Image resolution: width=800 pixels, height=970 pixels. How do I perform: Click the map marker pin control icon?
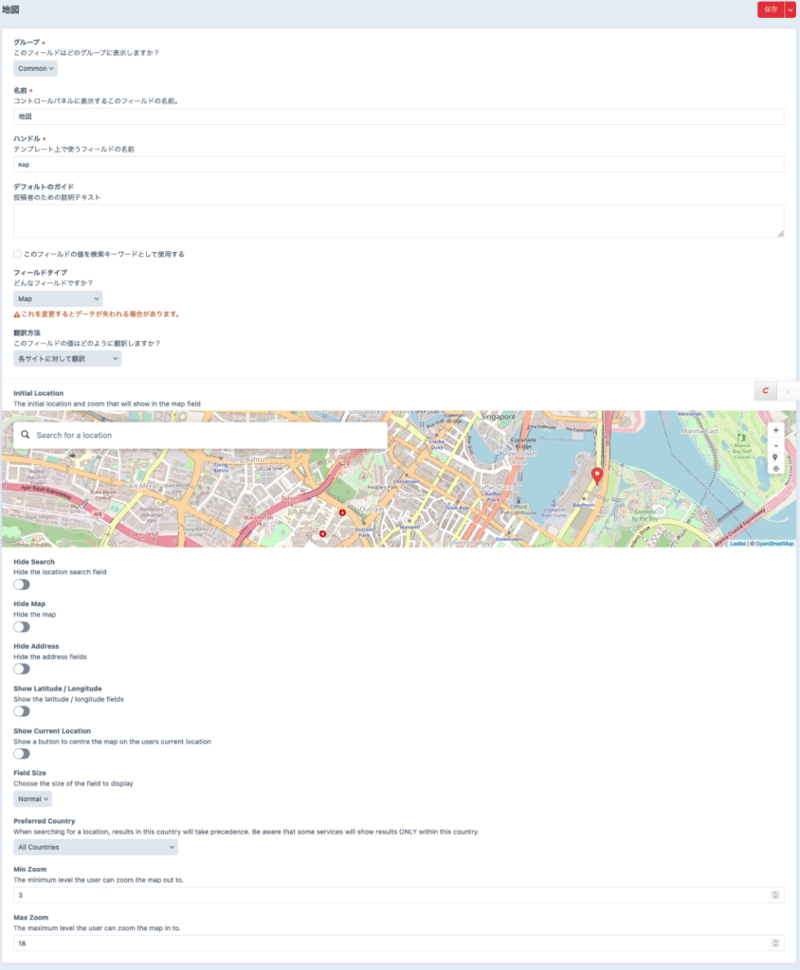pyautogui.click(x=776, y=457)
